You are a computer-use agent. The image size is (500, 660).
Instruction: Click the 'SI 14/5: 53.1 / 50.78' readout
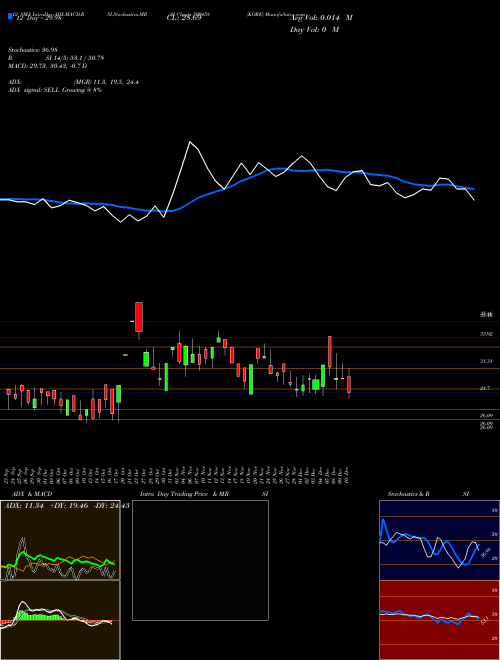pyautogui.click(x=75, y=58)
